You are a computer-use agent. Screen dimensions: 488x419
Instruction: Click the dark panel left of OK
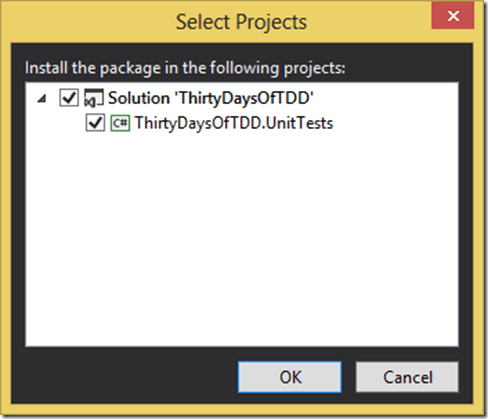(127, 377)
